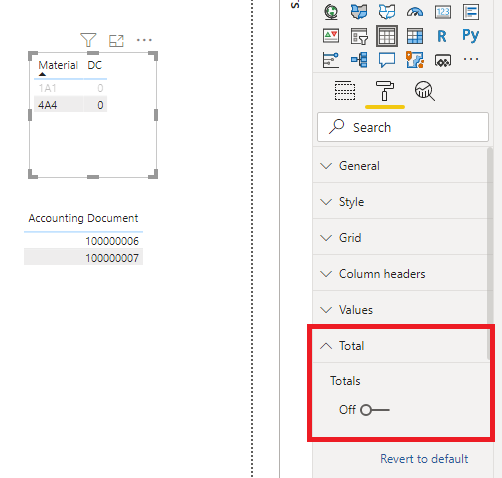
Task: Select the Filled map visual
Action: tap(359, 12)
